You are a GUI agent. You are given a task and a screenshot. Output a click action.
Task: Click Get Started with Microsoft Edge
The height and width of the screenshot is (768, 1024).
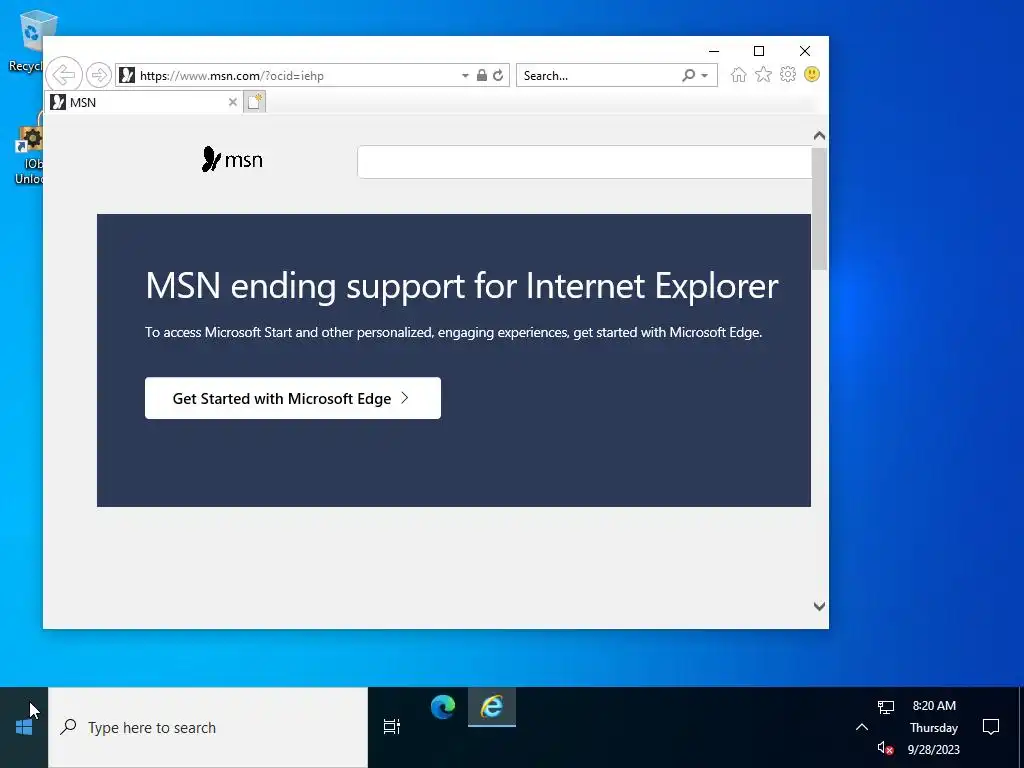(293, 398)
